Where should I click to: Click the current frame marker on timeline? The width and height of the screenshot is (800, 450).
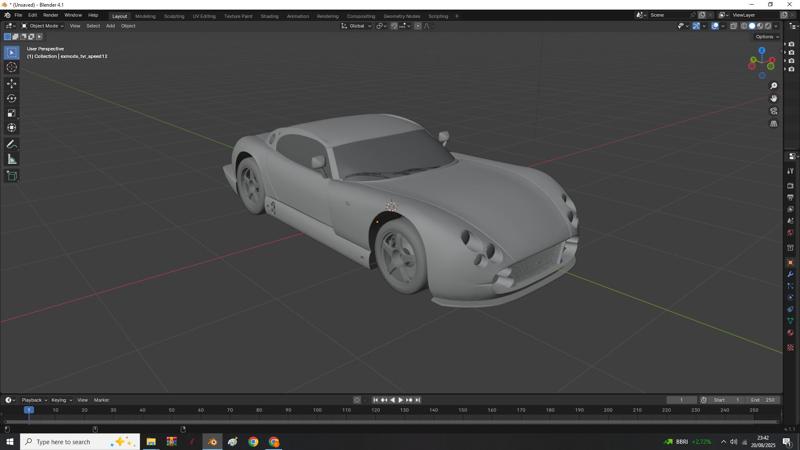29,410
